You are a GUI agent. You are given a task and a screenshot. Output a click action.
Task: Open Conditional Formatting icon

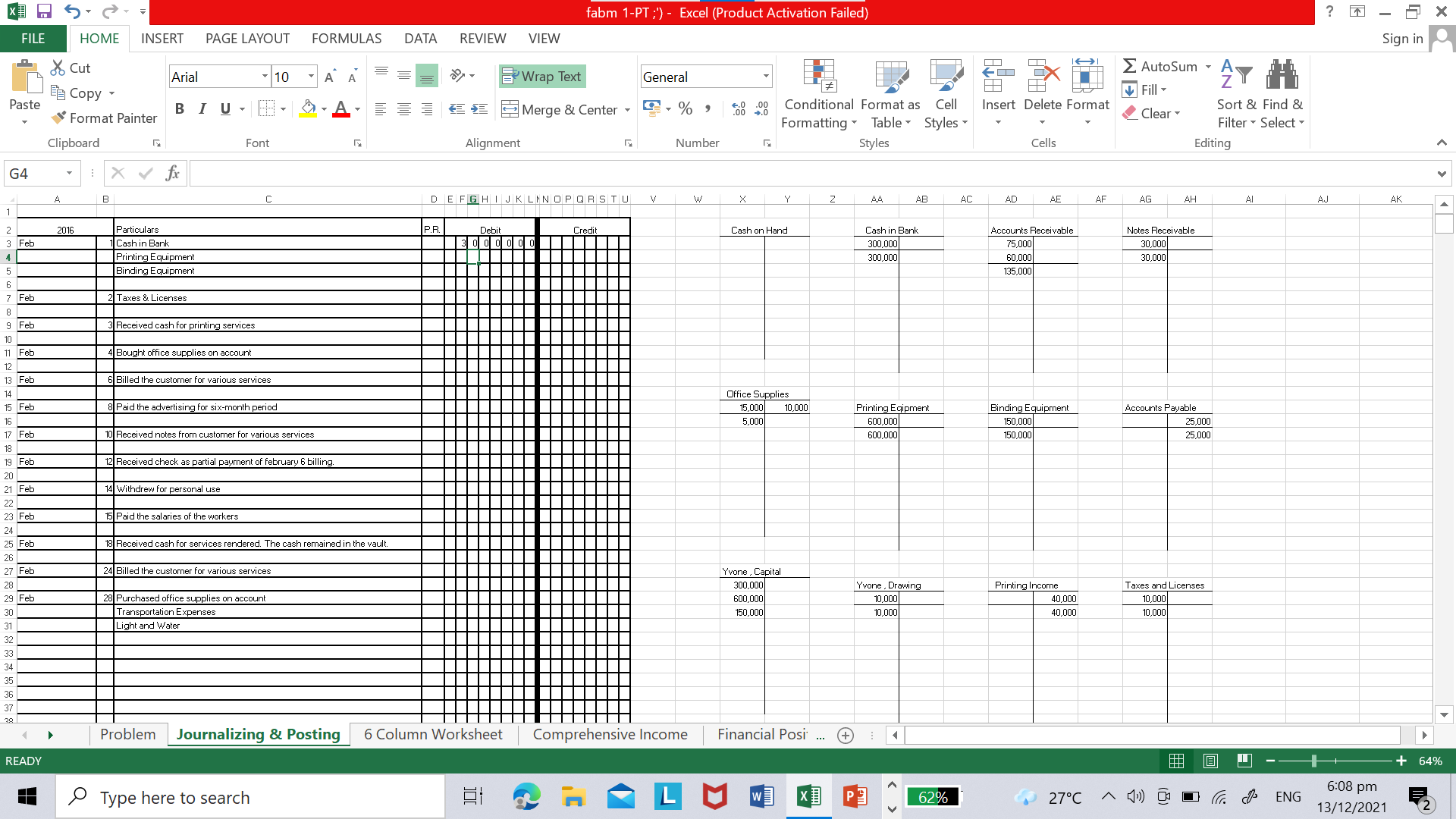click(819, 76)
